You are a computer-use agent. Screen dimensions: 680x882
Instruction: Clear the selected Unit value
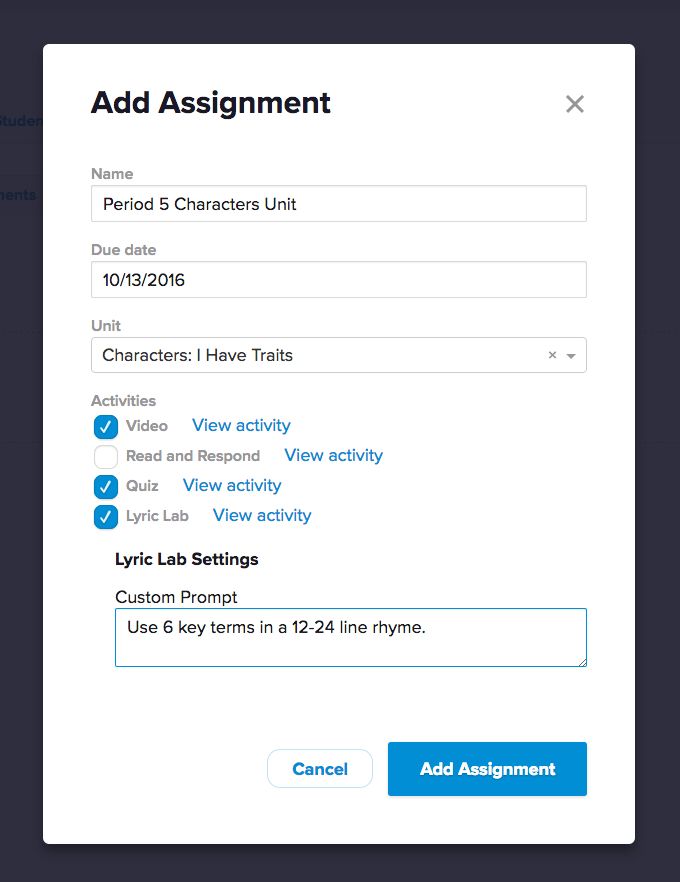[552, 355]
